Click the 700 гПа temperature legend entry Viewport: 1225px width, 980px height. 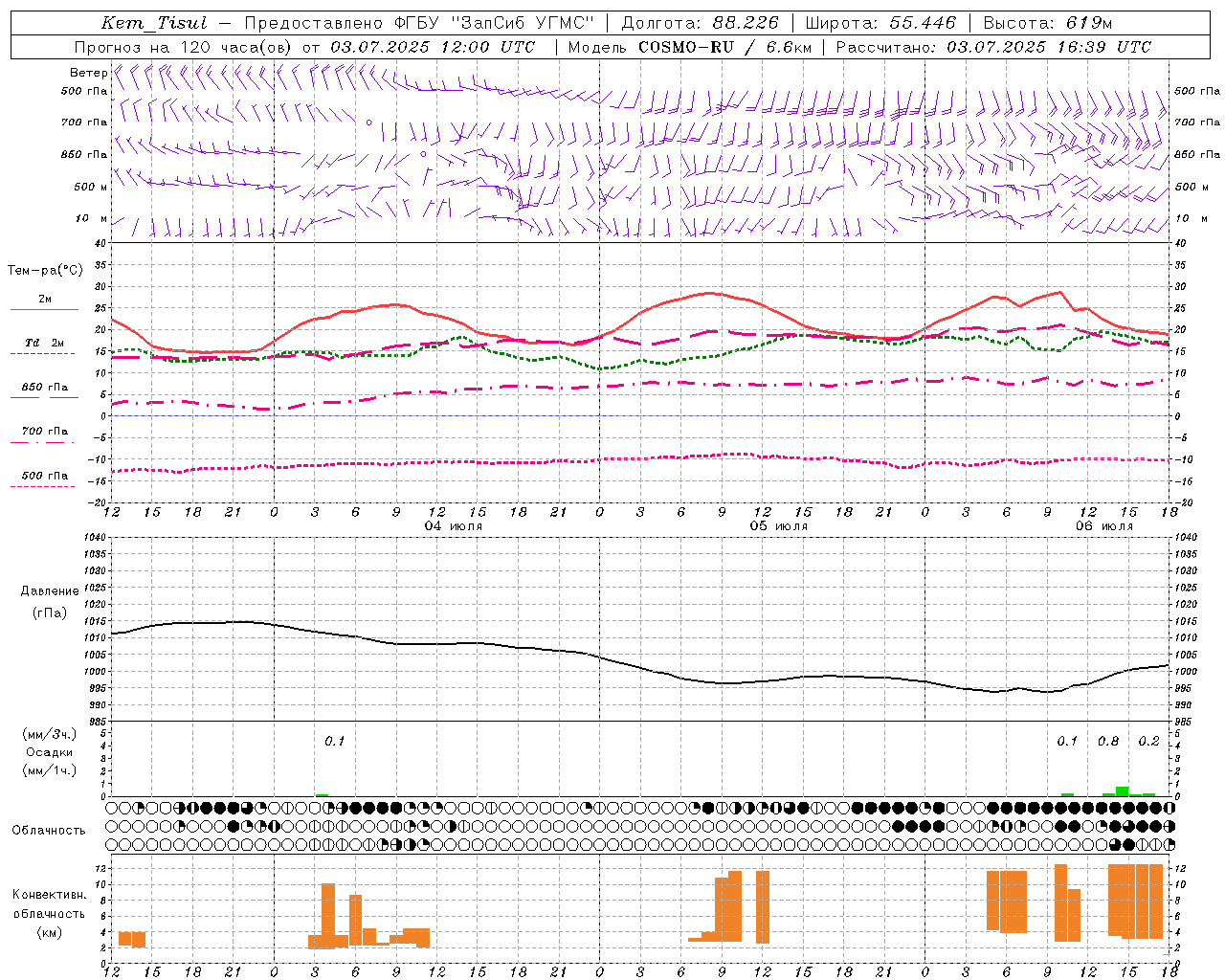click(x=44, y=431)
